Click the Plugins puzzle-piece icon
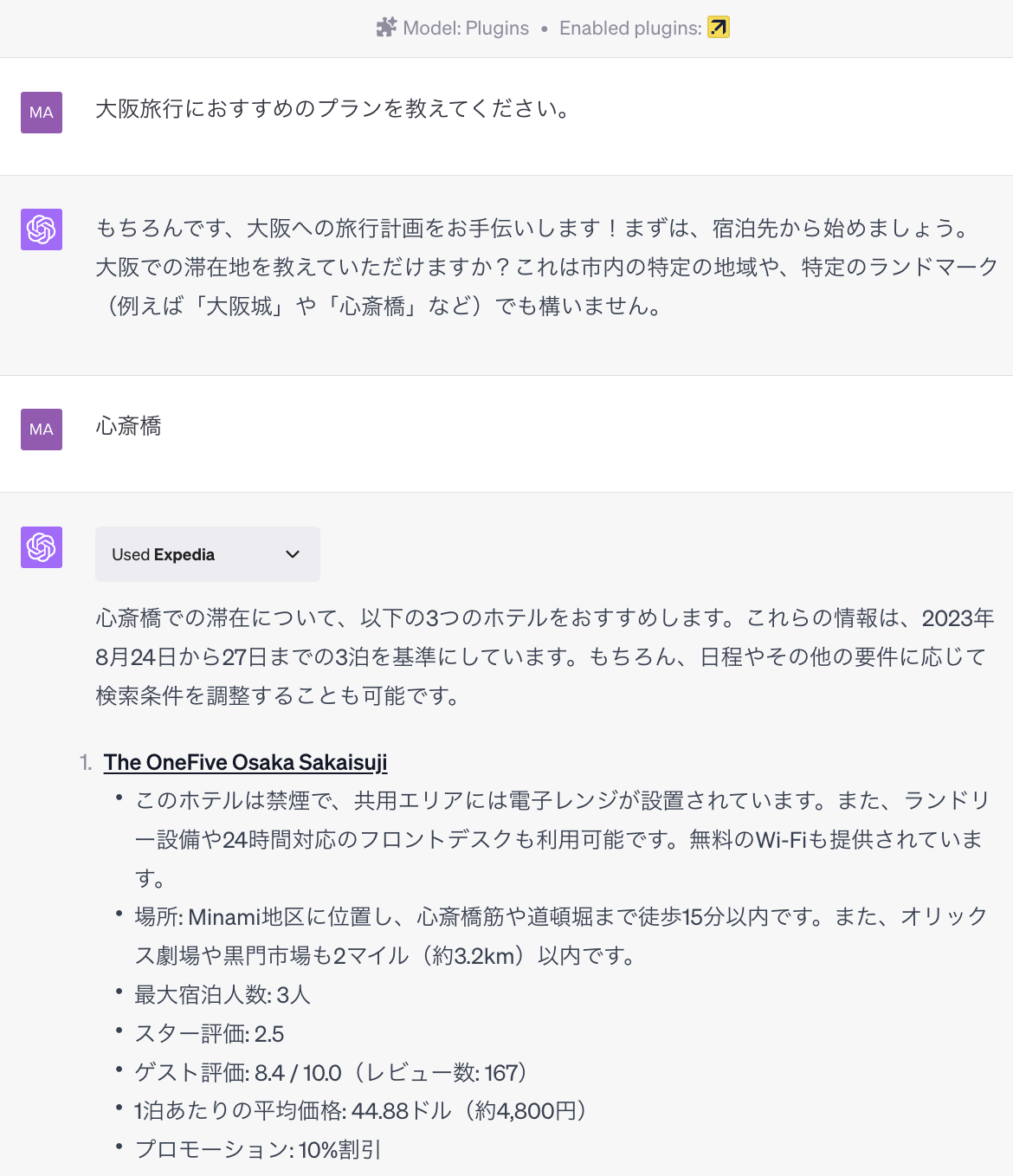1013x1176 pixels. [386, 28]
